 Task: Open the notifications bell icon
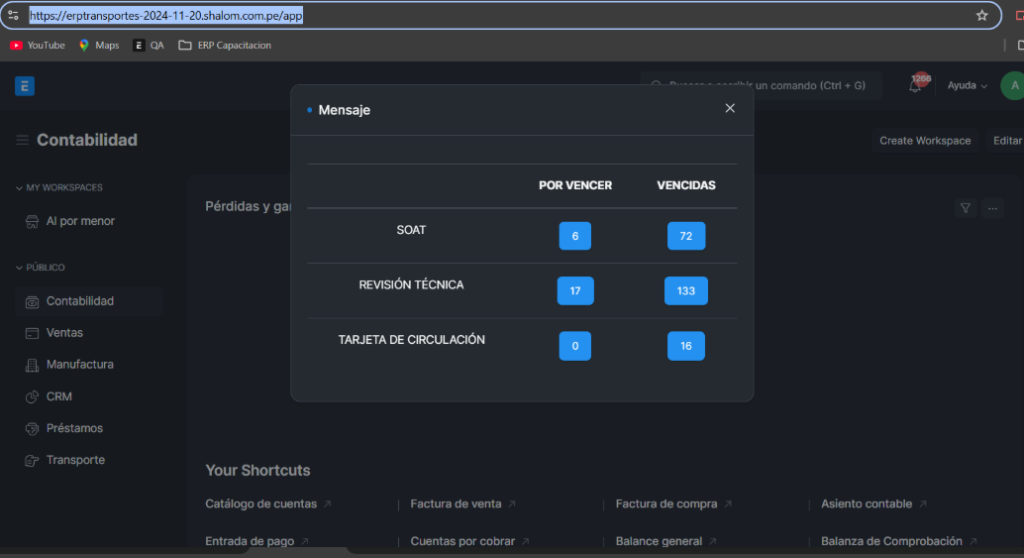tap(915, 86)
